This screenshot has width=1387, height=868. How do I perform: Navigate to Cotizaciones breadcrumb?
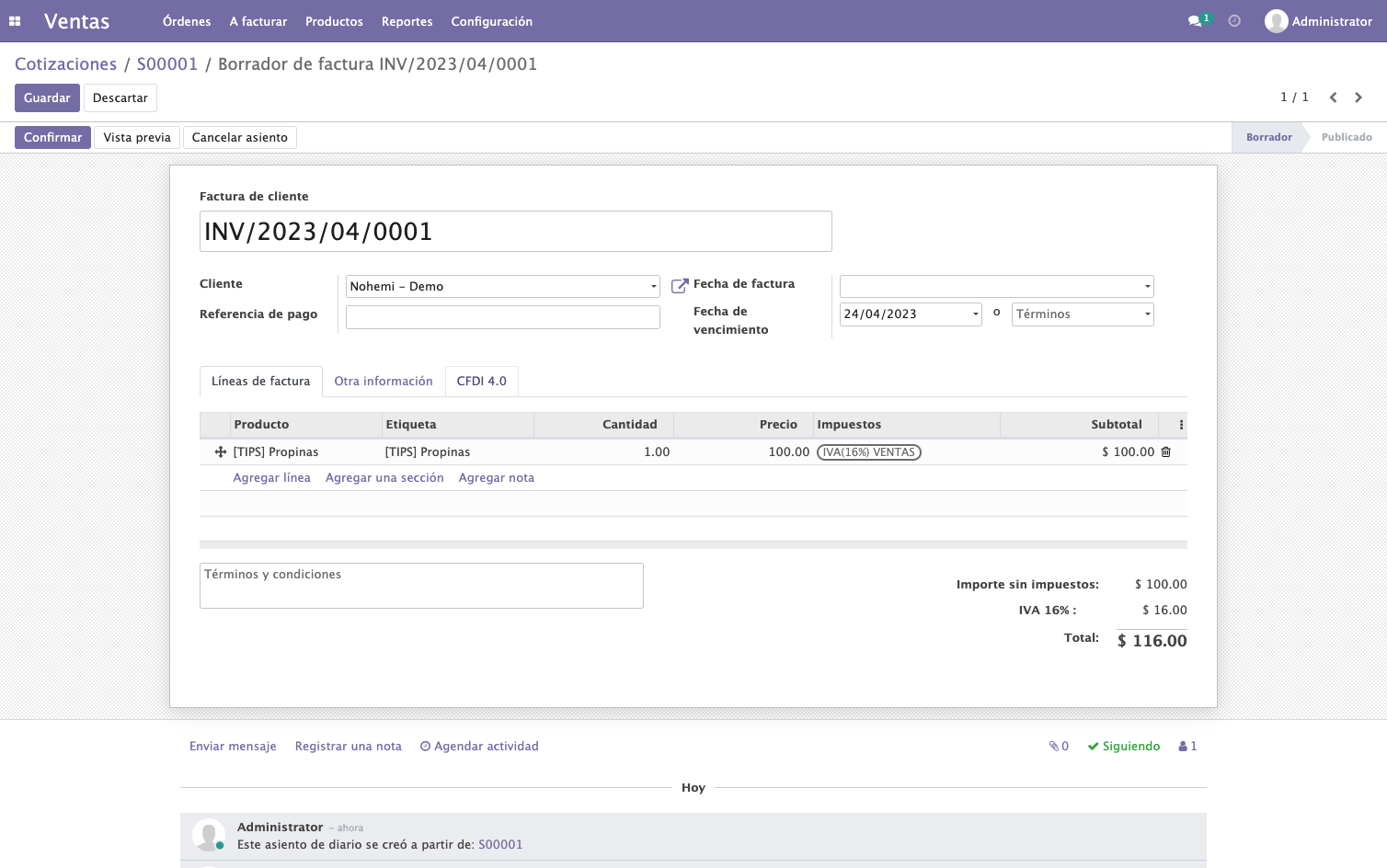[x=66, y=64]
